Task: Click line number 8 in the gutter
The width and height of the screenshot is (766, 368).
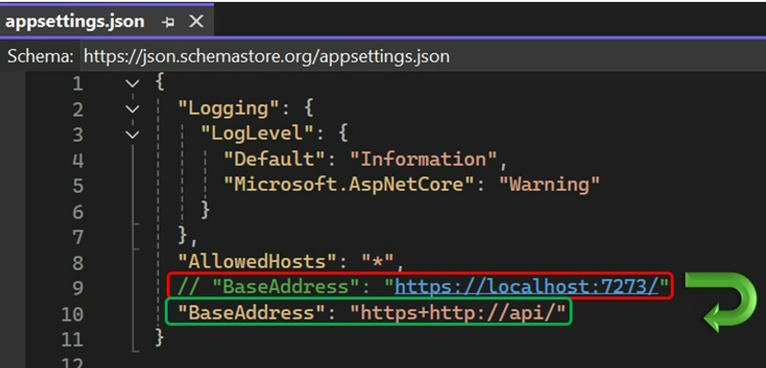Action: tap(78, 262)
